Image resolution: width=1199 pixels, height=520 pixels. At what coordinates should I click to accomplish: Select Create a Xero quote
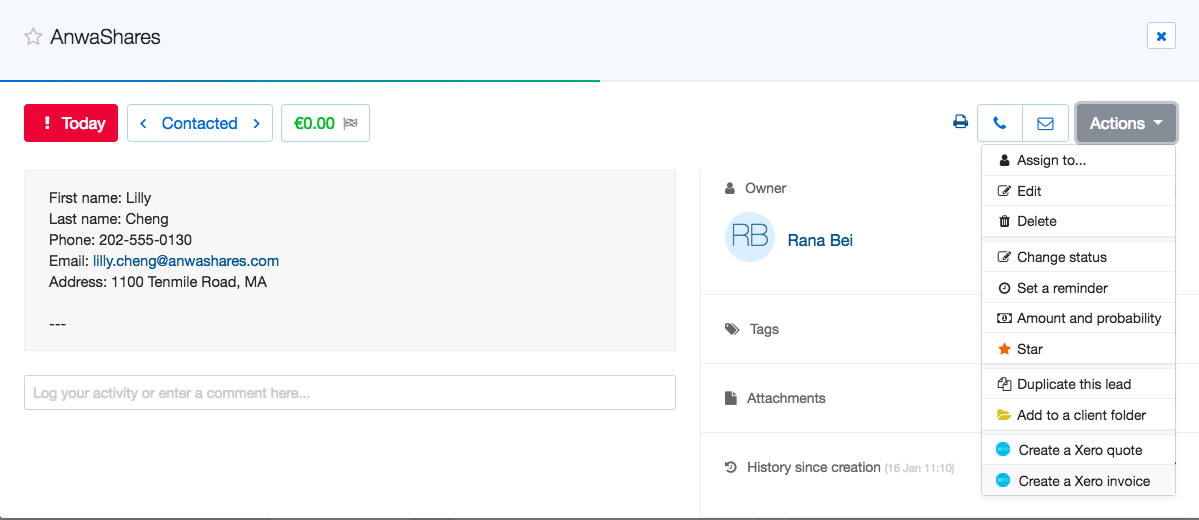click(x=1078, y=450)
